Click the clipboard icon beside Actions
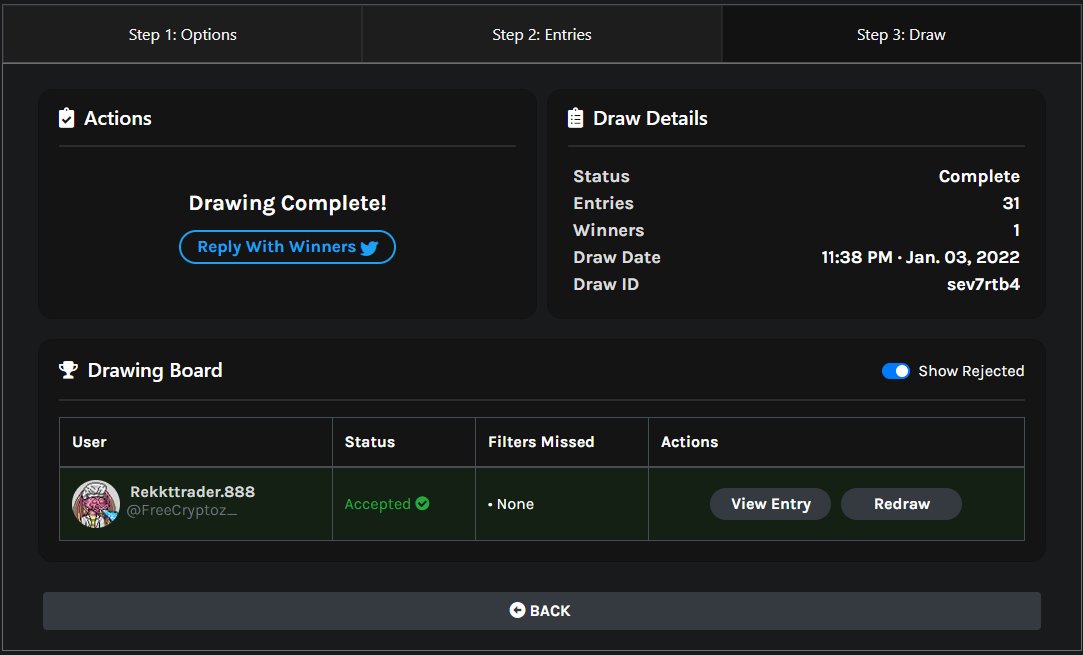Viewport: 1083px width, 655px height. (65, 117)
